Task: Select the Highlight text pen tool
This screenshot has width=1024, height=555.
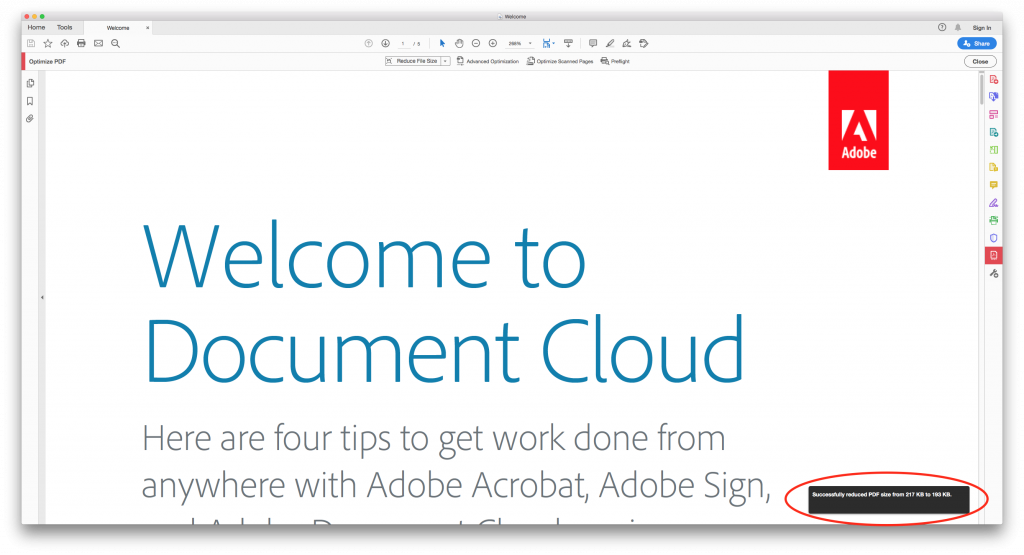Action: pyautogui.click(x=610, y=43)
